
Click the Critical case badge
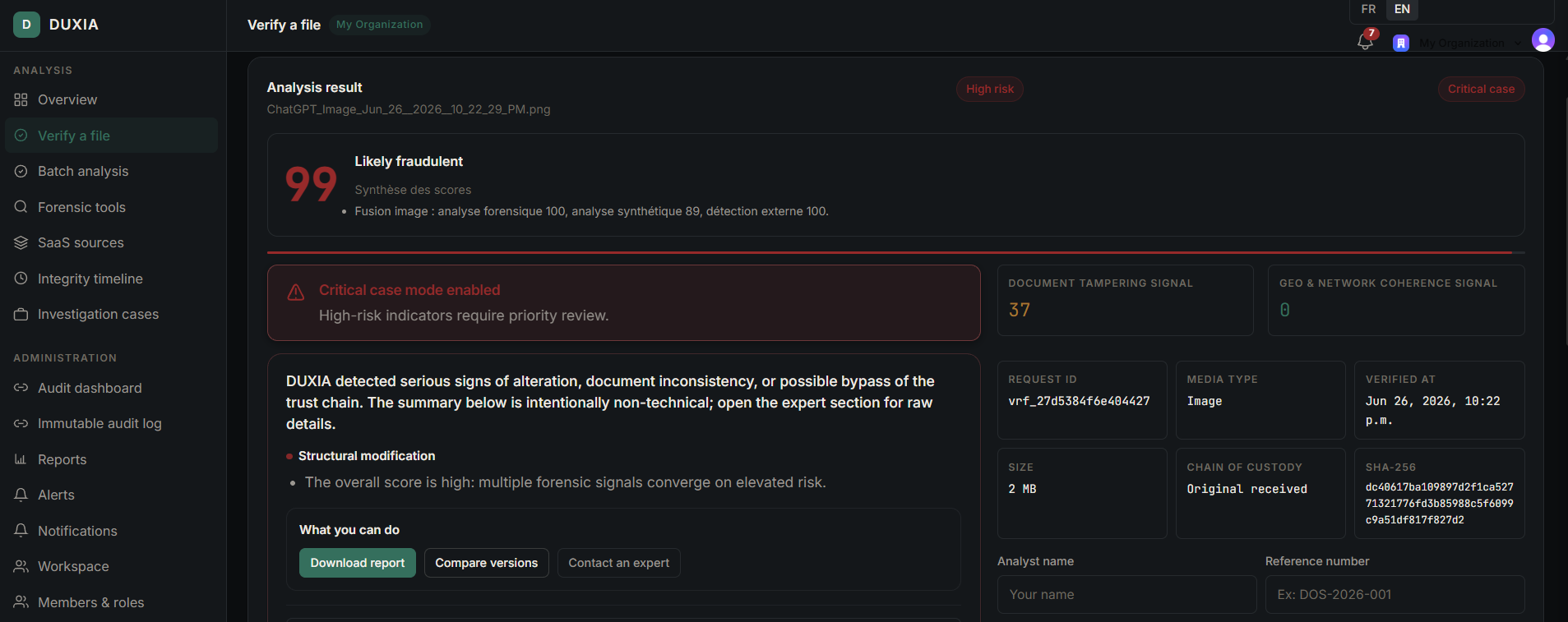pyautogui.click(x=1481, y=89)
